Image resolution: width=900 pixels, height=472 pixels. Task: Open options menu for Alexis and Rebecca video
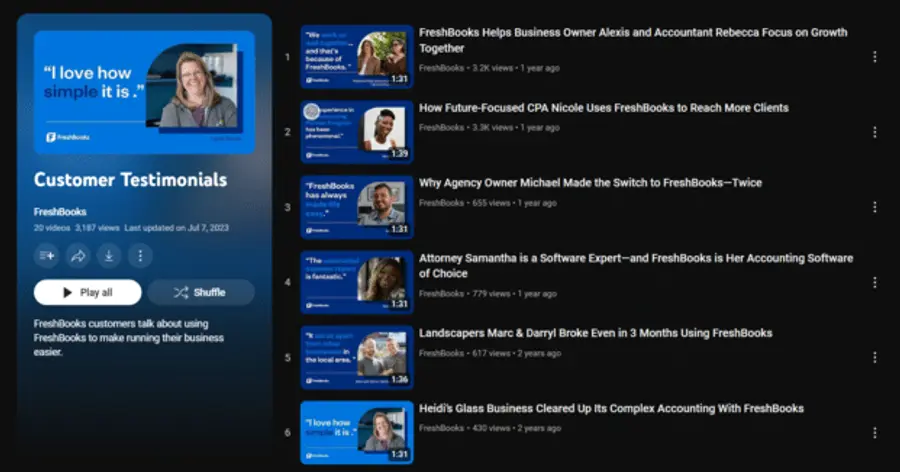point(875,57)
